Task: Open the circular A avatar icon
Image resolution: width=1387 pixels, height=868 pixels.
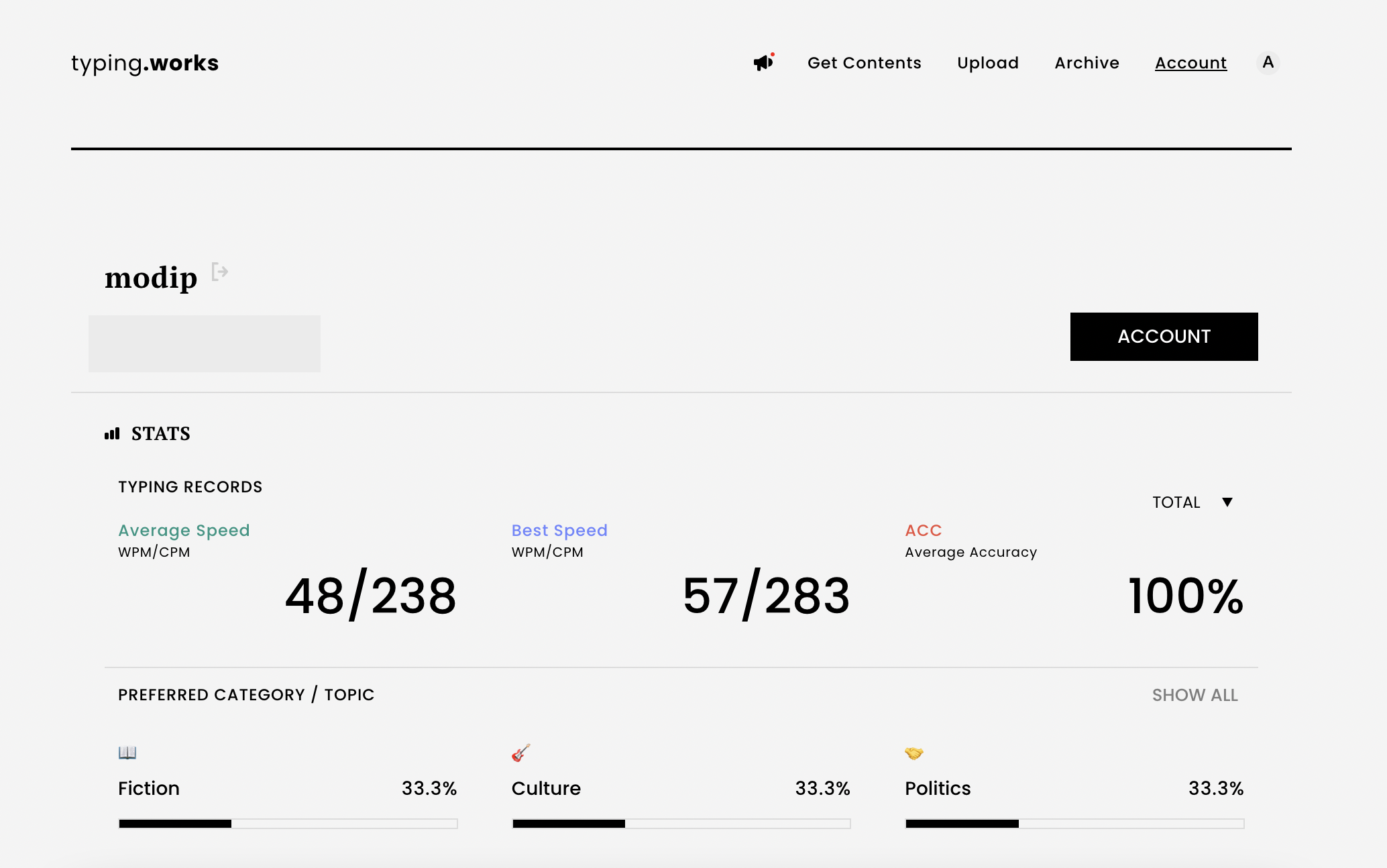Action: click(1268, 62)
